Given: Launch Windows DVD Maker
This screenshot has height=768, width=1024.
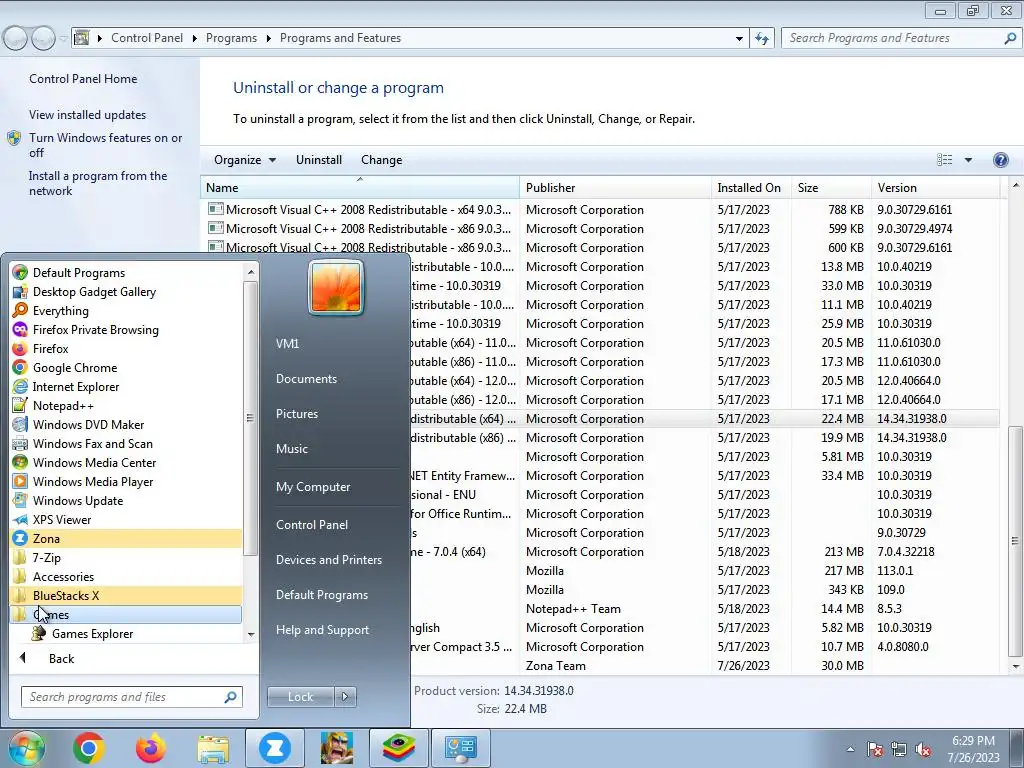Looking at the screenshot, I should pos(88,424).
